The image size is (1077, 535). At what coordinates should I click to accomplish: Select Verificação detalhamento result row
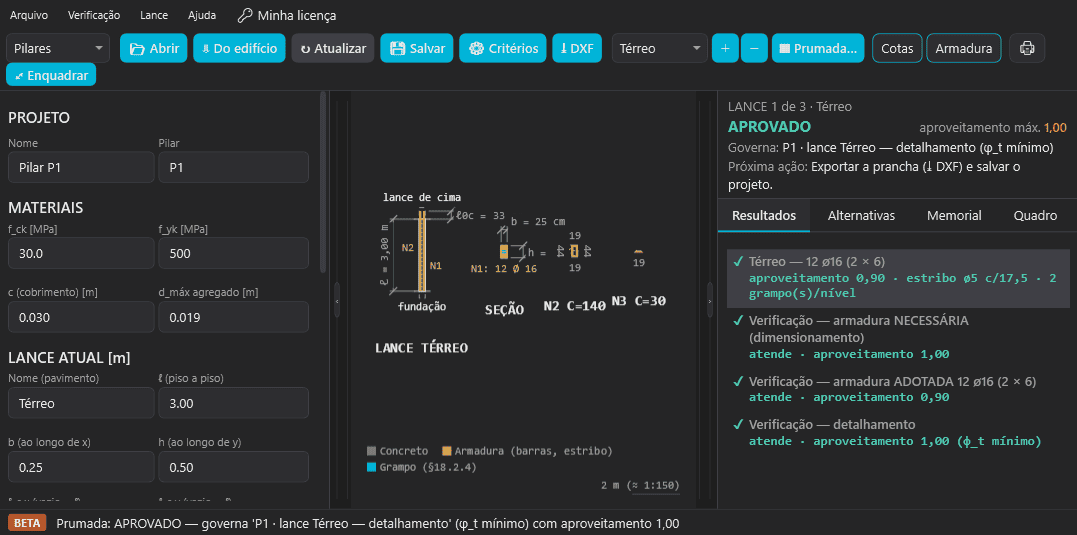click(x=898, y=432)
